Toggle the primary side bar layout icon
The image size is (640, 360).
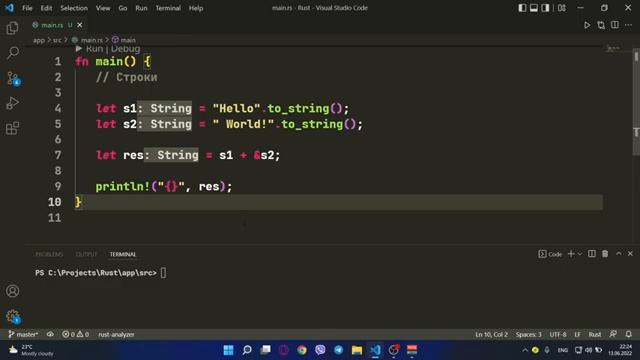[522, 8]
